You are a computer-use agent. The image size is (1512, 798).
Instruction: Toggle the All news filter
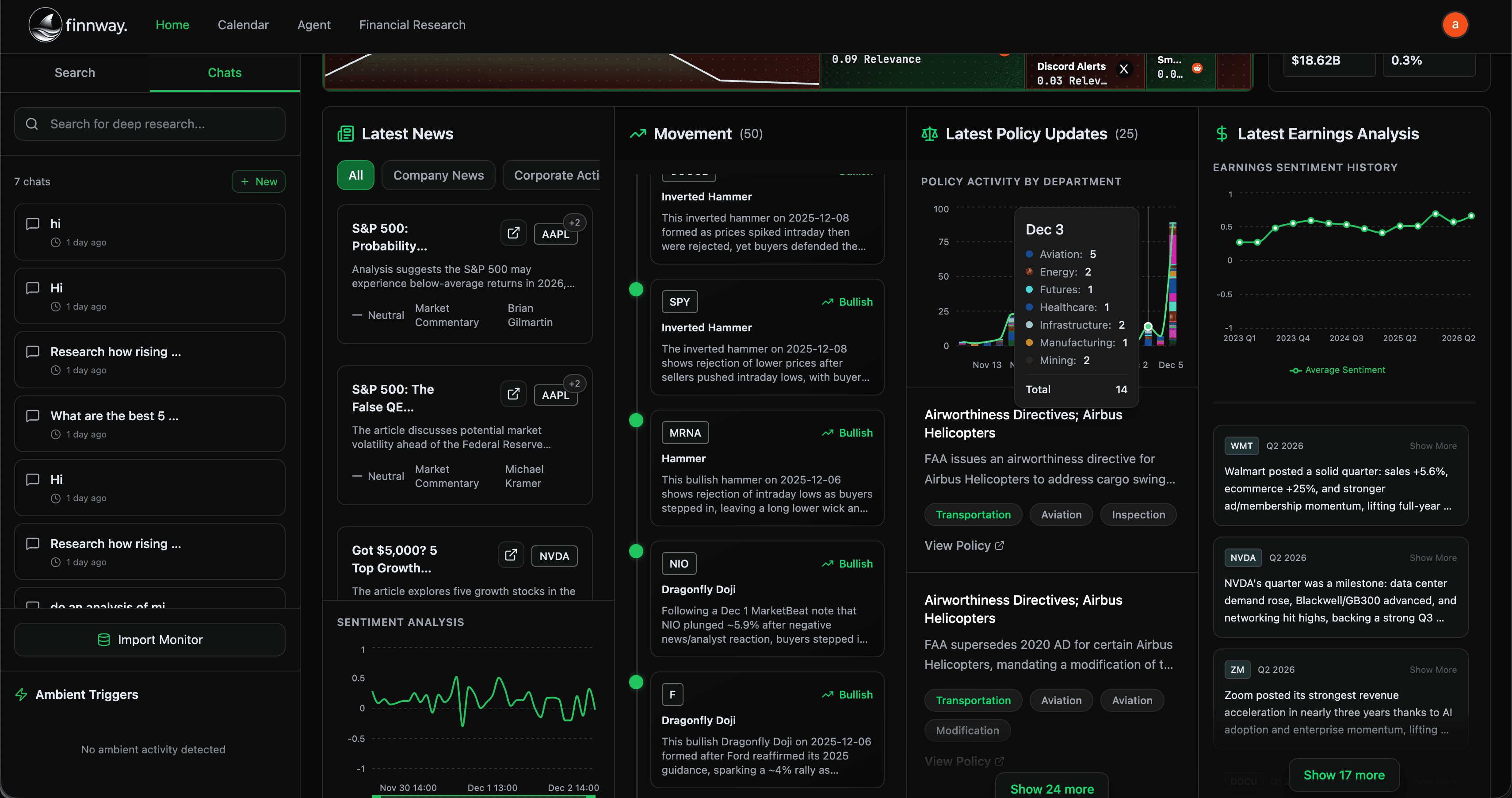(x=355, y=175)
